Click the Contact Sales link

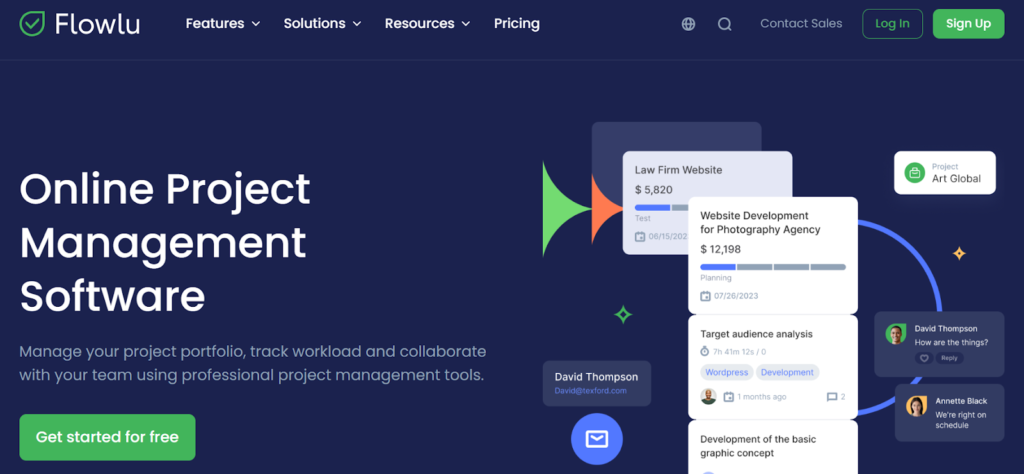801,24
